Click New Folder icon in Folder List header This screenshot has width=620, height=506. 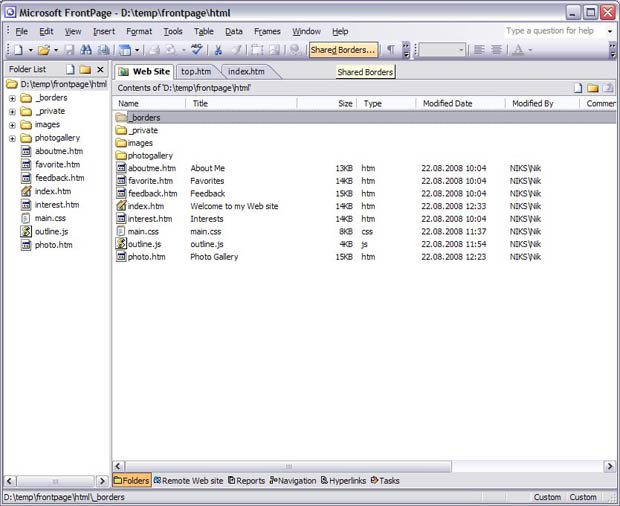tap(85, 70)
